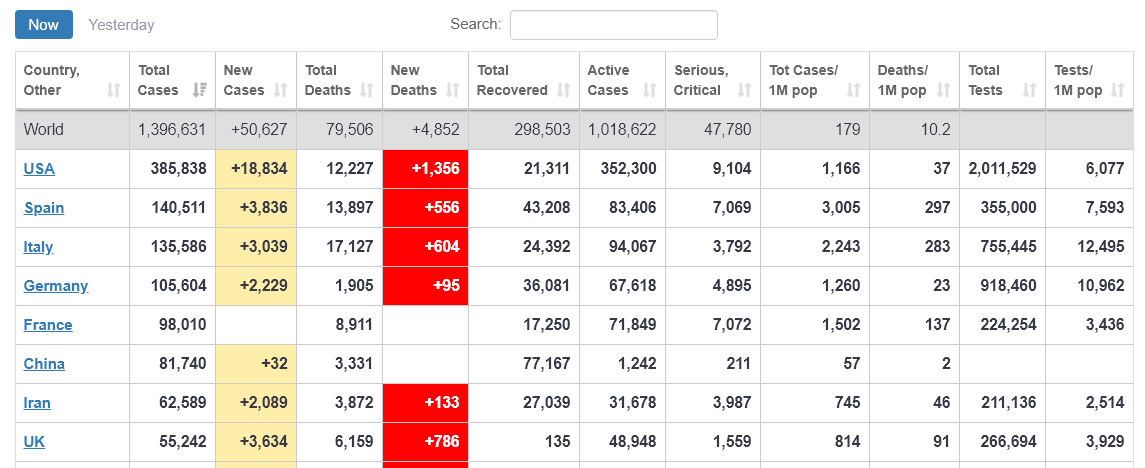Click China total recovered 77,167
The image size is (1145, 468).
(x=546, y=364)
